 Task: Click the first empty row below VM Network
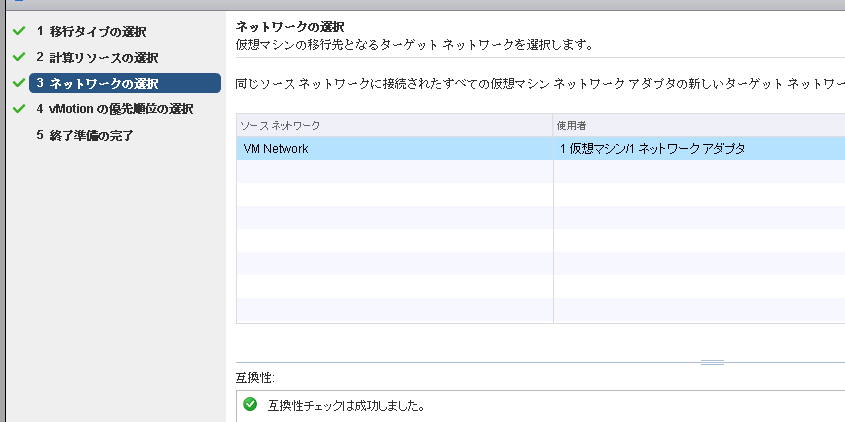point(394,172)
